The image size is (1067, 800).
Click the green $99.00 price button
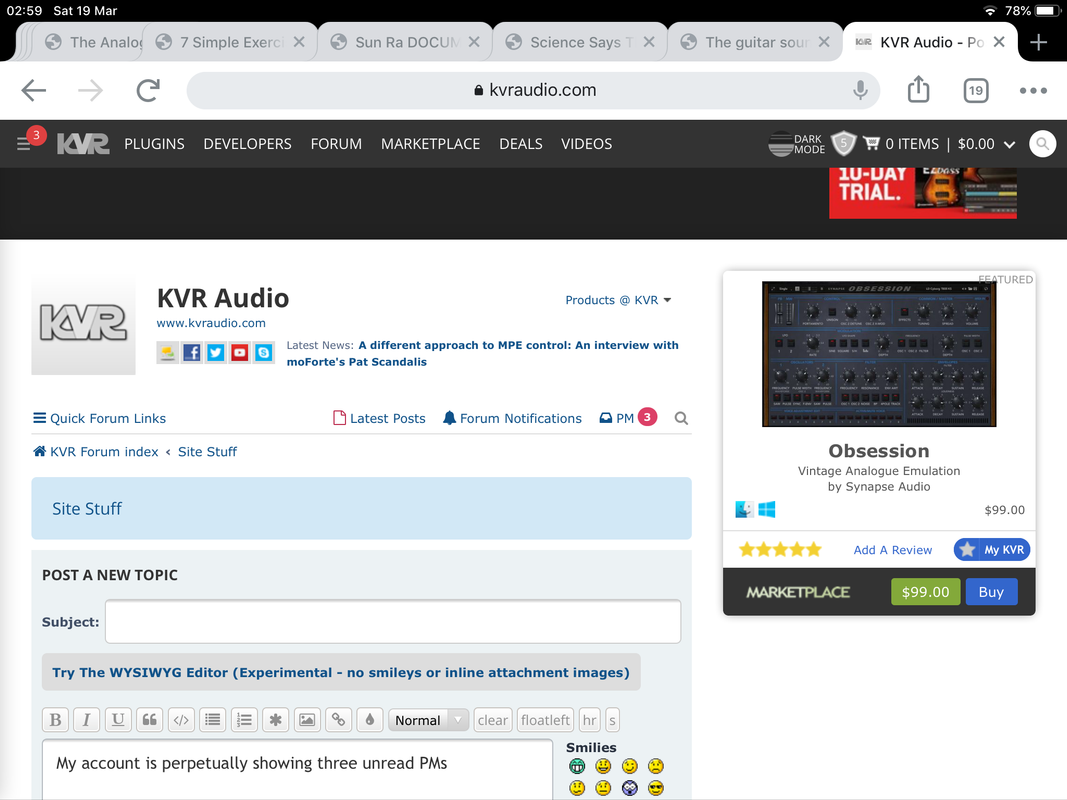925,592
